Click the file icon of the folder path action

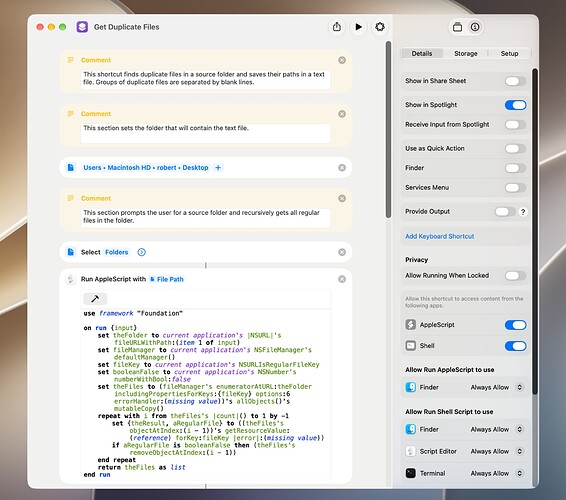pos(71,168)
